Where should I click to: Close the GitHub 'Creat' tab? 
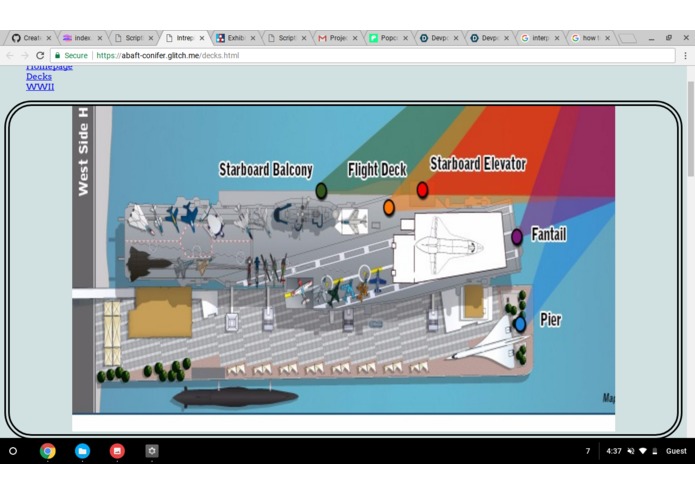click(49, 38)
